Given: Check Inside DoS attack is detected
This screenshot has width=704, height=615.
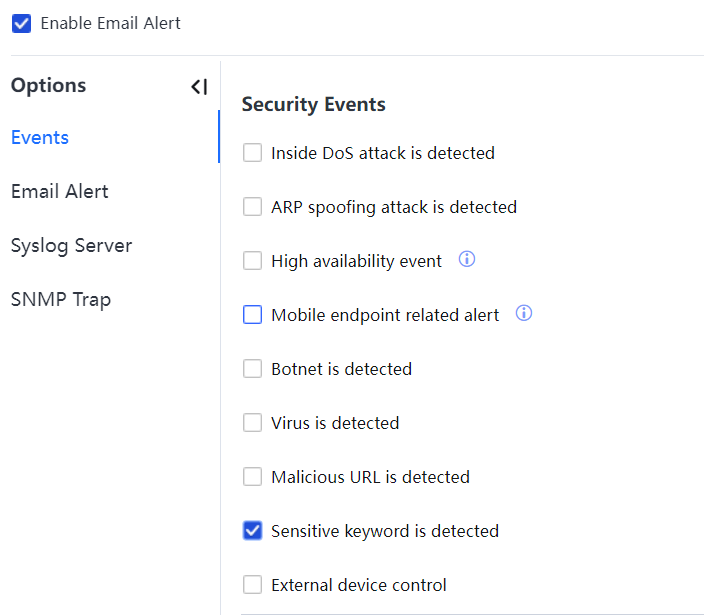Looking at the screenshot, I should (253, 153).
